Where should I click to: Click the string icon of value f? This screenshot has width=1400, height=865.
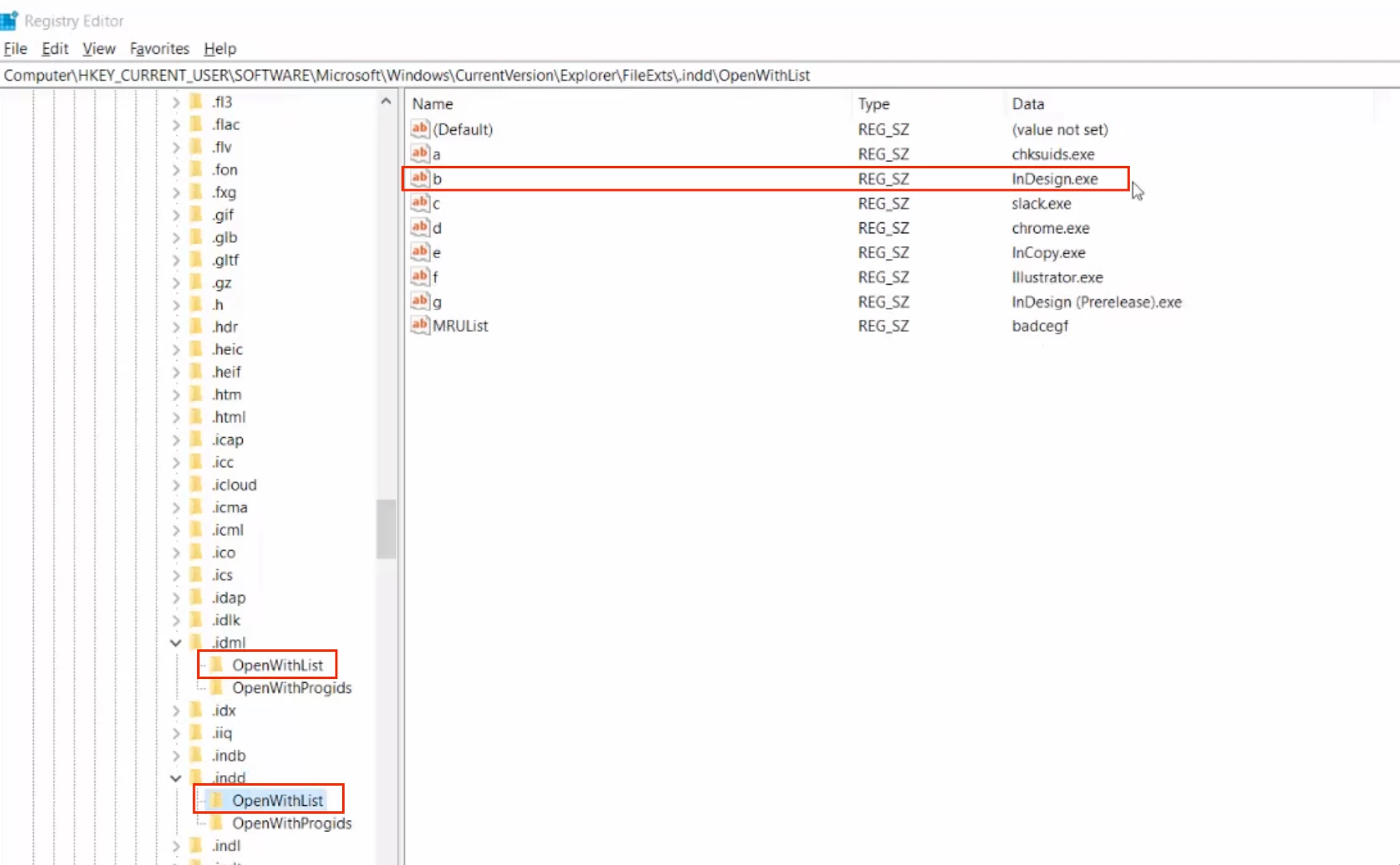click(420, 277)
